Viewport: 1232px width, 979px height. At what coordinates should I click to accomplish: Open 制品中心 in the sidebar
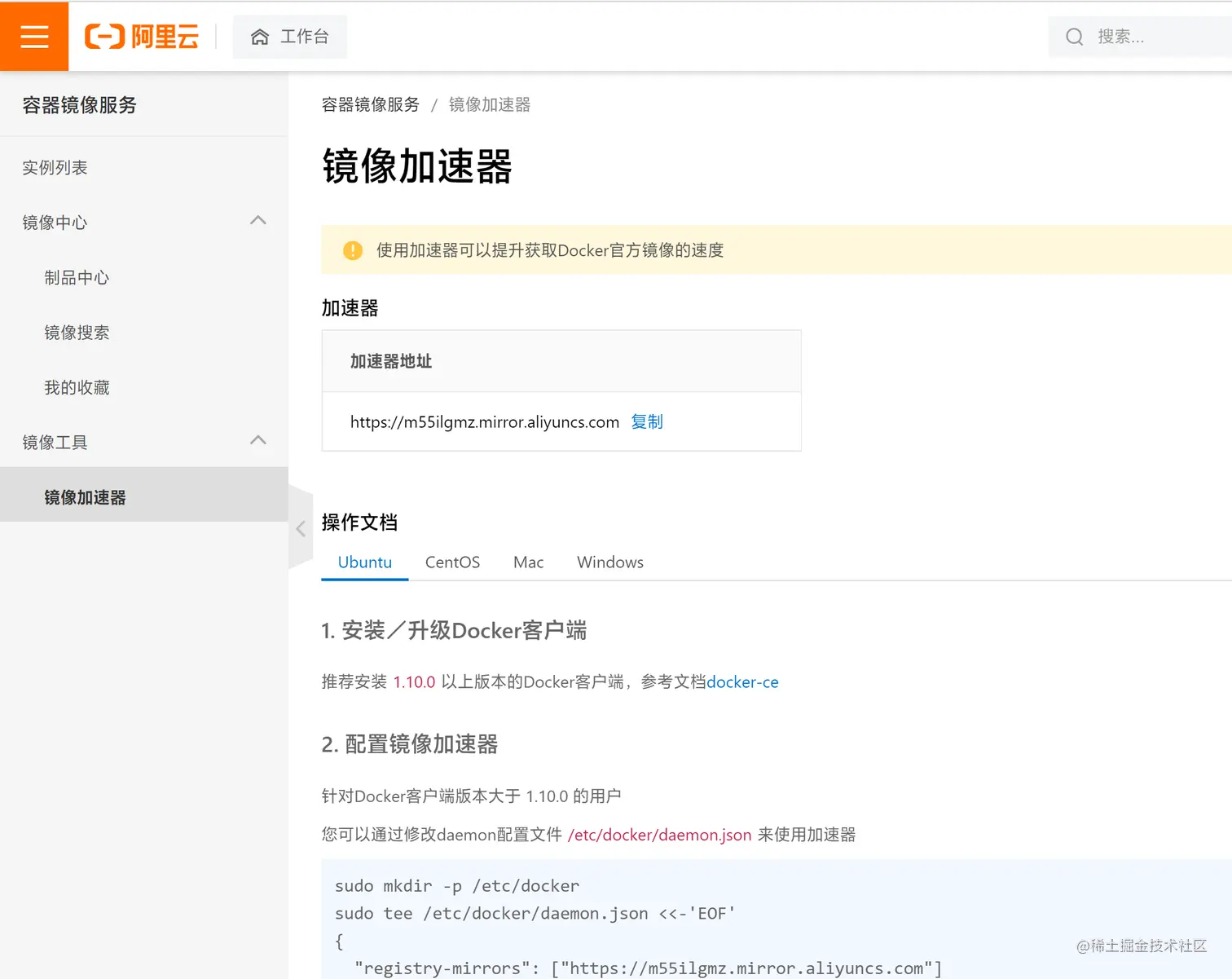(x=77, y=277)
